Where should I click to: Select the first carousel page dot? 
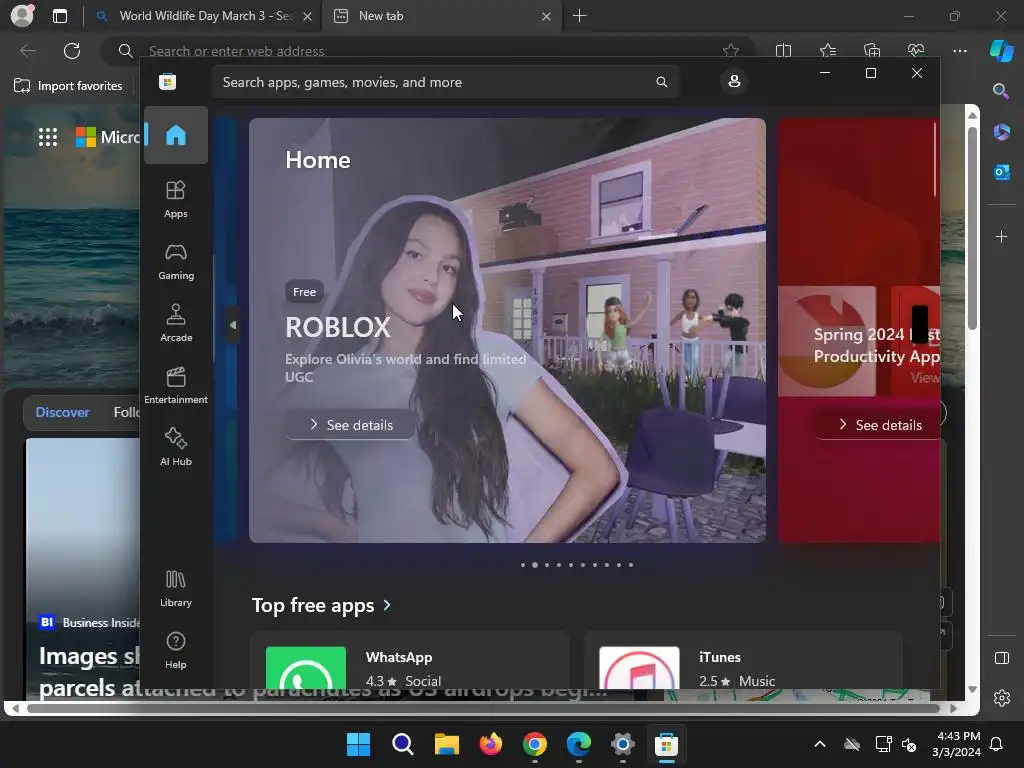click(522, 565)
